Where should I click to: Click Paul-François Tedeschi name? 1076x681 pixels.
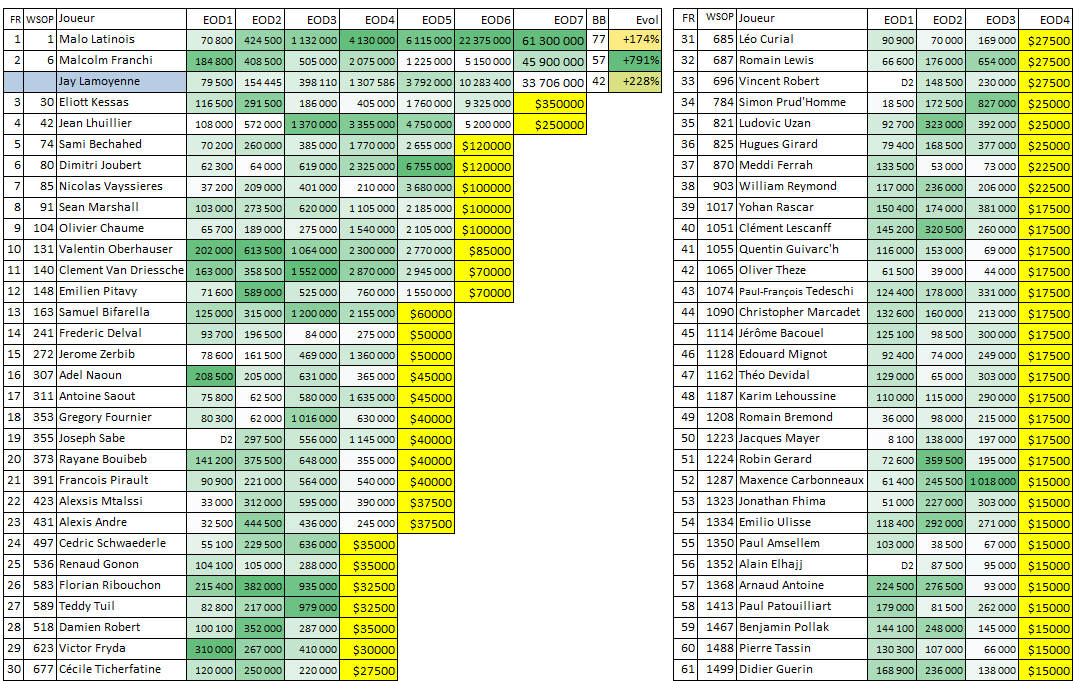(x=796, y=292)
